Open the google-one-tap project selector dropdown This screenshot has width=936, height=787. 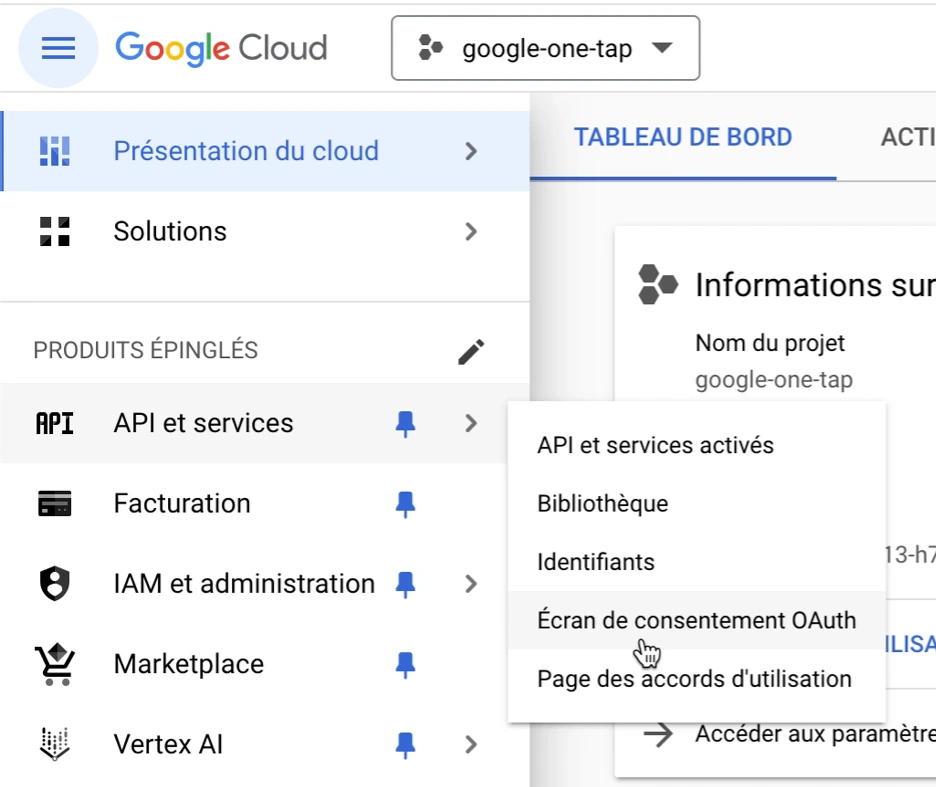pos(545,48)
